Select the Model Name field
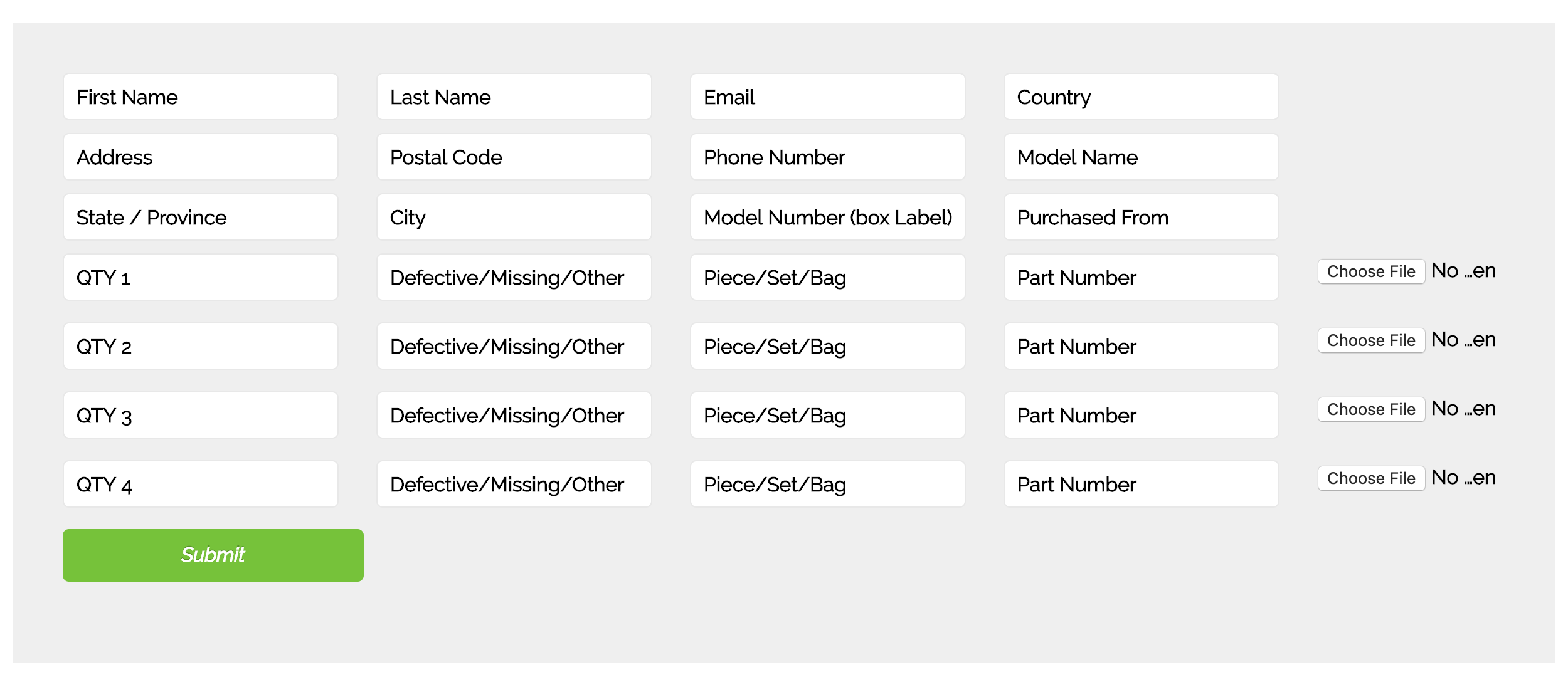 pyautogui.click(x=1141, y=157)
